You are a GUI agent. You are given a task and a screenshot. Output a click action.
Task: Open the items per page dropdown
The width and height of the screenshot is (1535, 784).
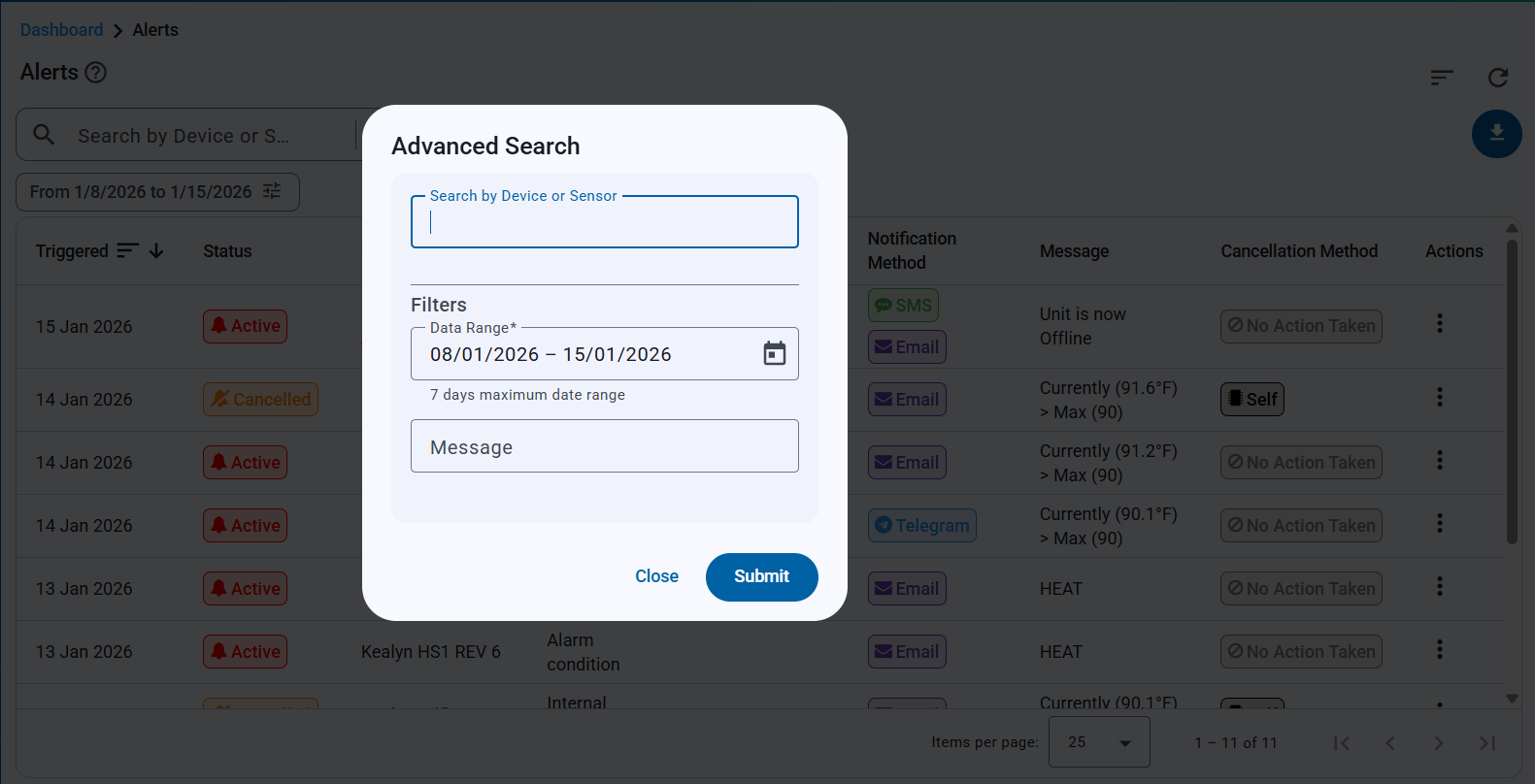click(1099, 742)
